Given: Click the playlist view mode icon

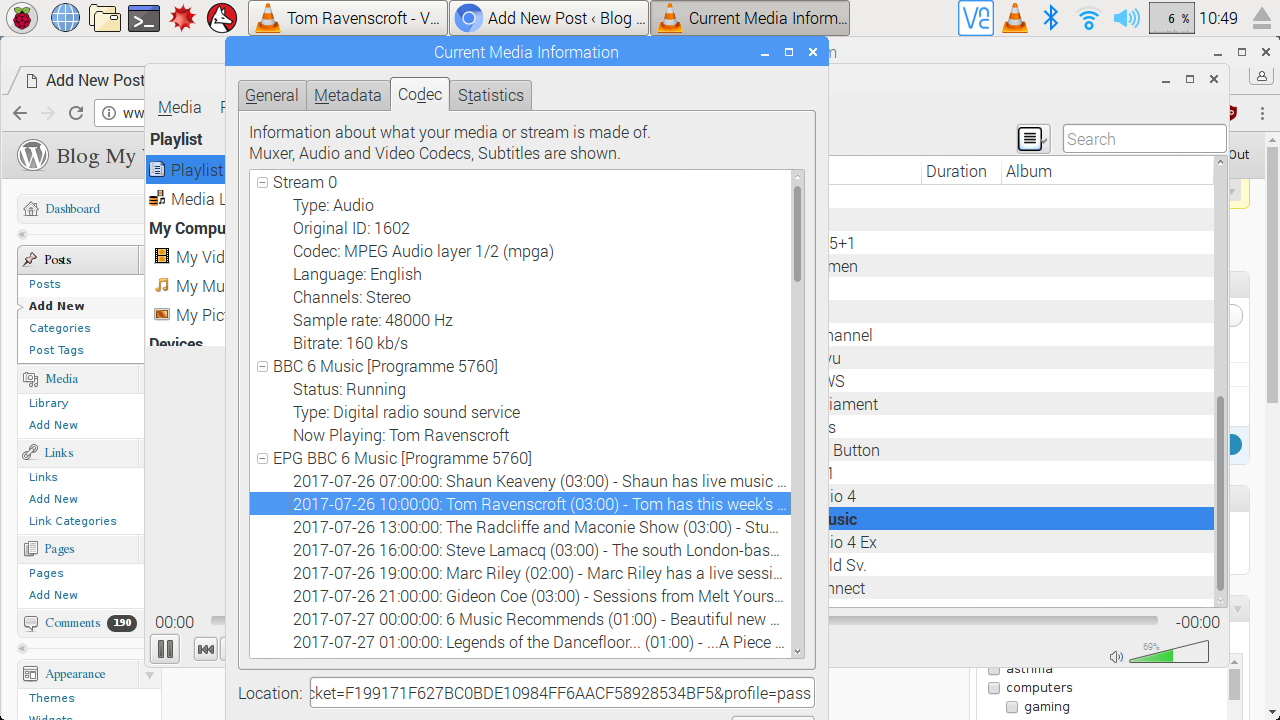Looking at the screenshot, I should (1031, 139).
